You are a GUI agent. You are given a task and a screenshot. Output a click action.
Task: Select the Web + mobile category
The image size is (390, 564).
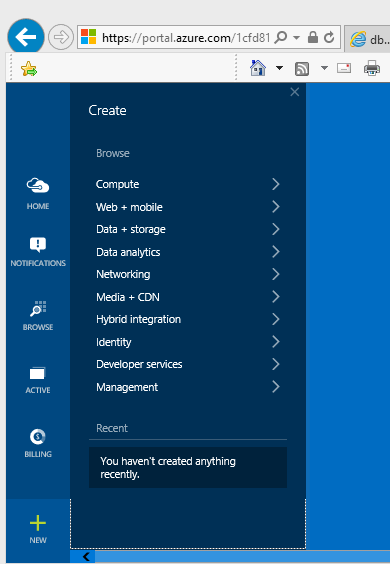[x=188, y=207]
